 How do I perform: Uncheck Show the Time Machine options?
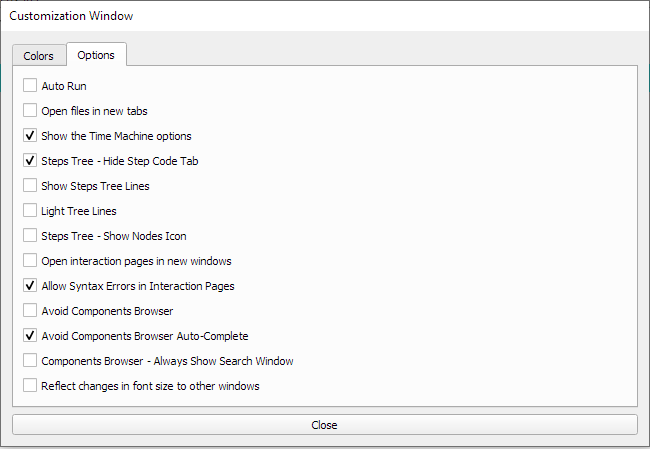(x=30, y=136)
